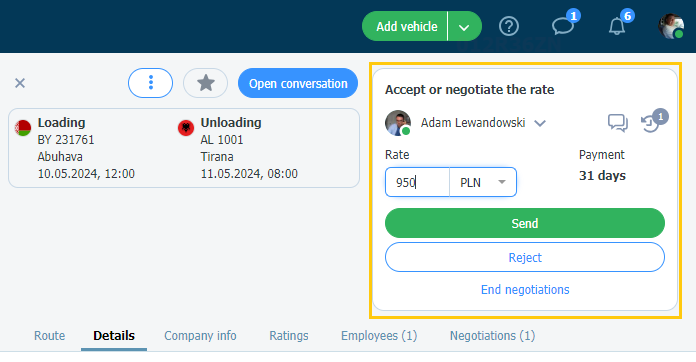Open the help question mark icon
696x362 pixels.
click(509, 27)
